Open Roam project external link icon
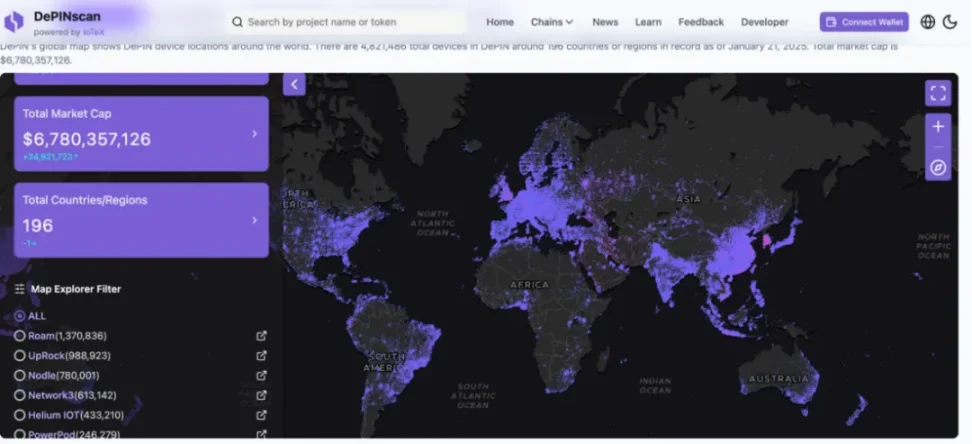Screen dimensions: 972x444 pos(261,336)
